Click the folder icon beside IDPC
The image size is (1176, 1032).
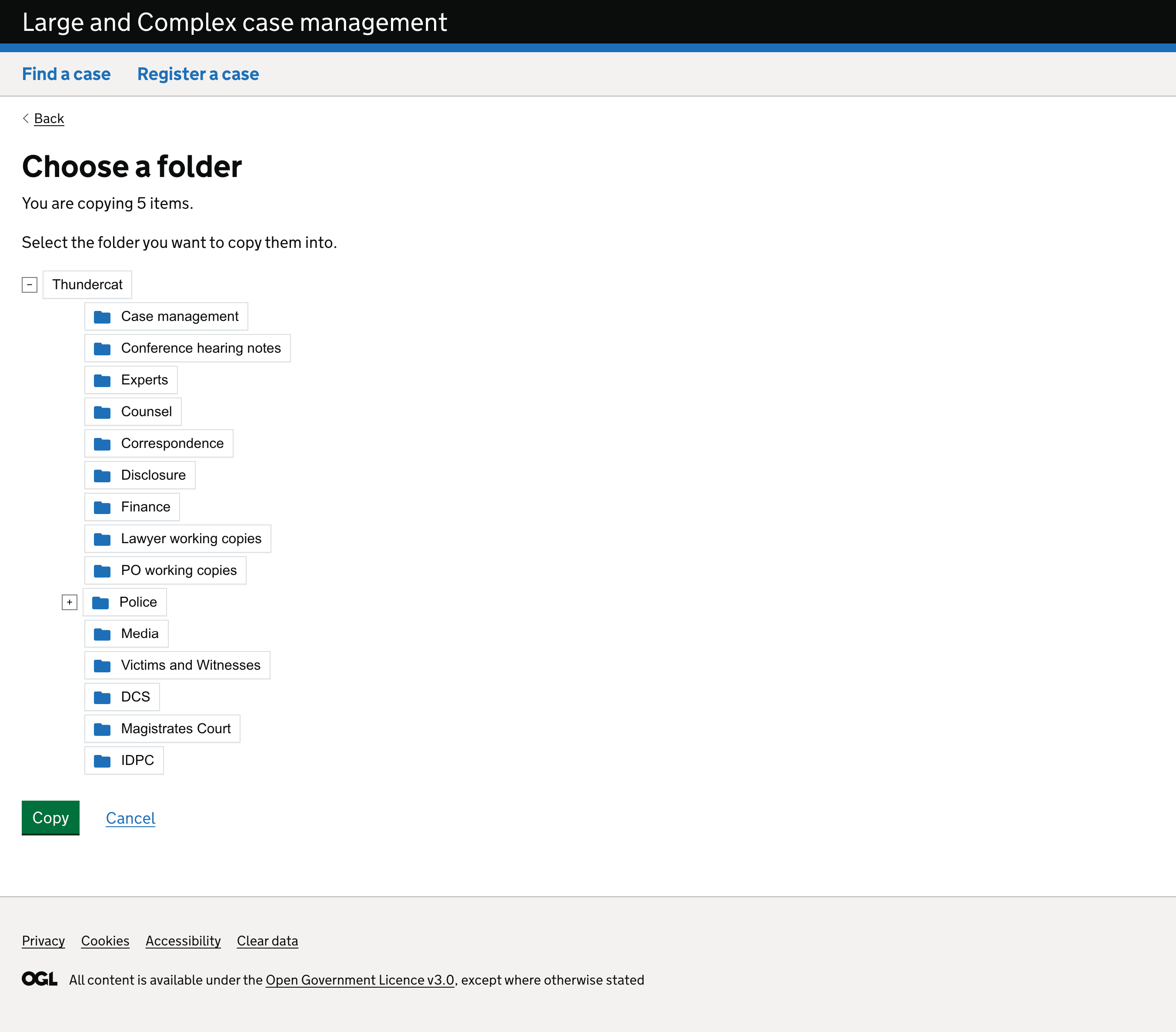pyautogui.click(x=102, y=761)
